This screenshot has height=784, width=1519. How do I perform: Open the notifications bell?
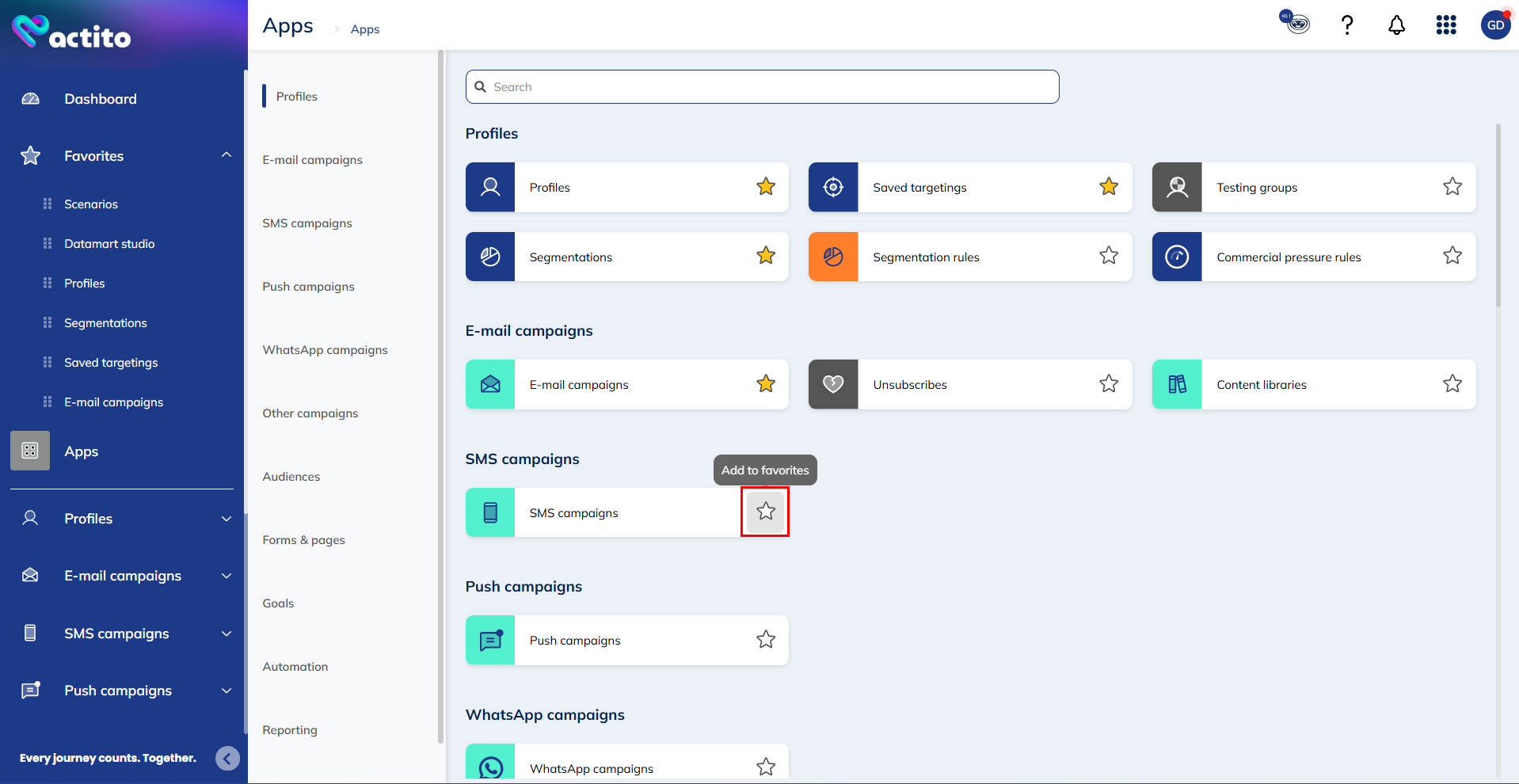point(1396,25)
